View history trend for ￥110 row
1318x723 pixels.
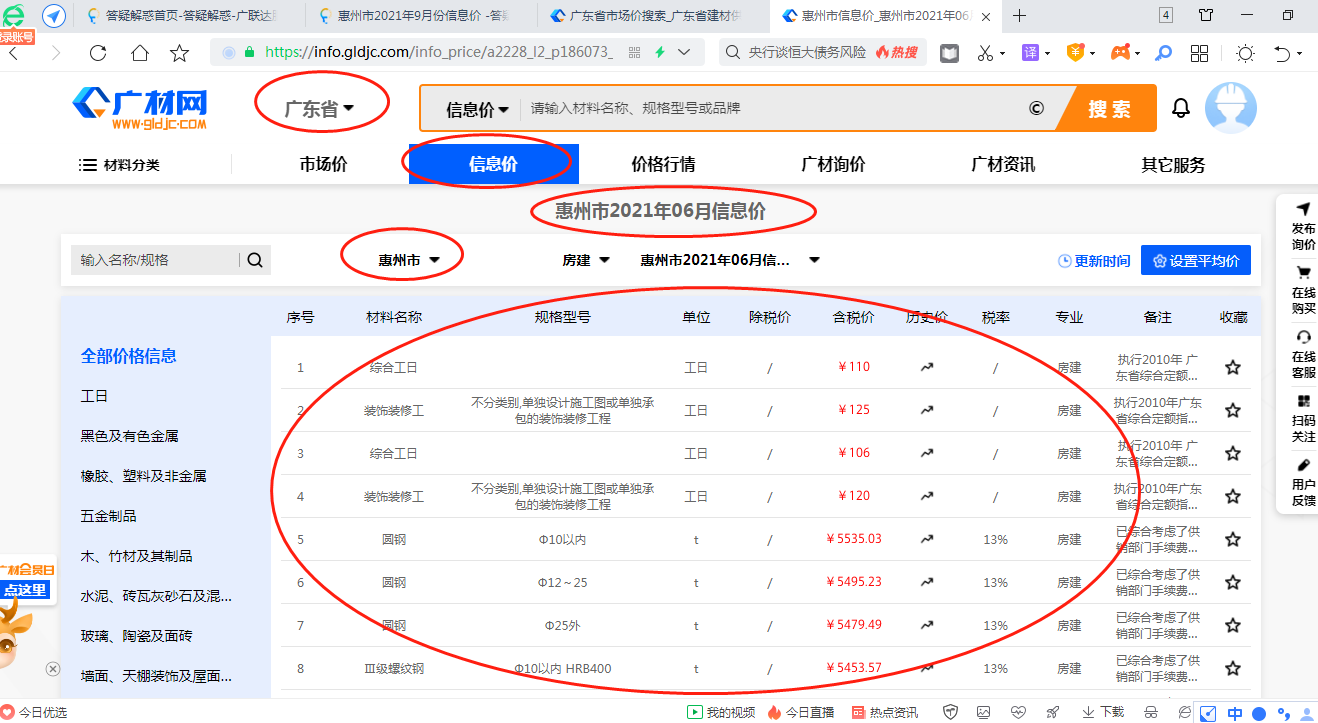(x=927, y=367)
